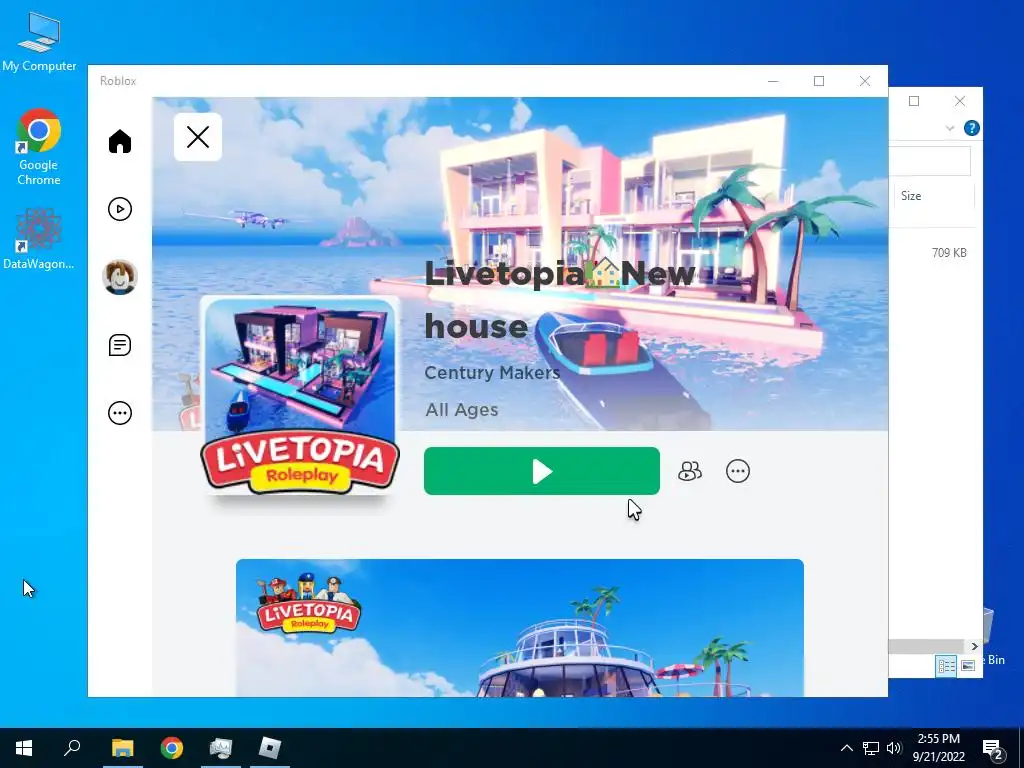This screenshot has height=768, width=1024.
Task: Open game options ellipsis beside Play
Action: [738, 471]
